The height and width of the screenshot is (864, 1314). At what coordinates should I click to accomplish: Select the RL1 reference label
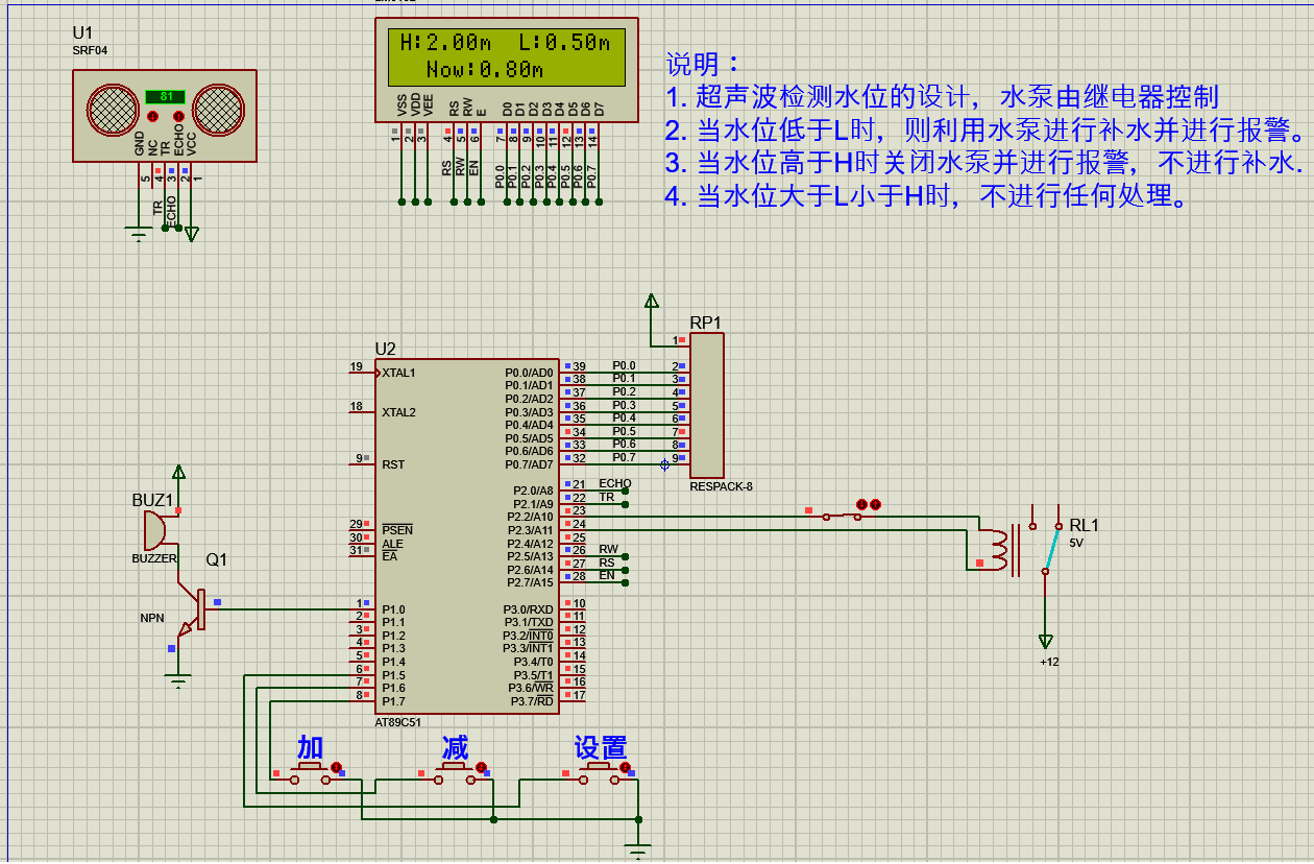coord(1083,526)
